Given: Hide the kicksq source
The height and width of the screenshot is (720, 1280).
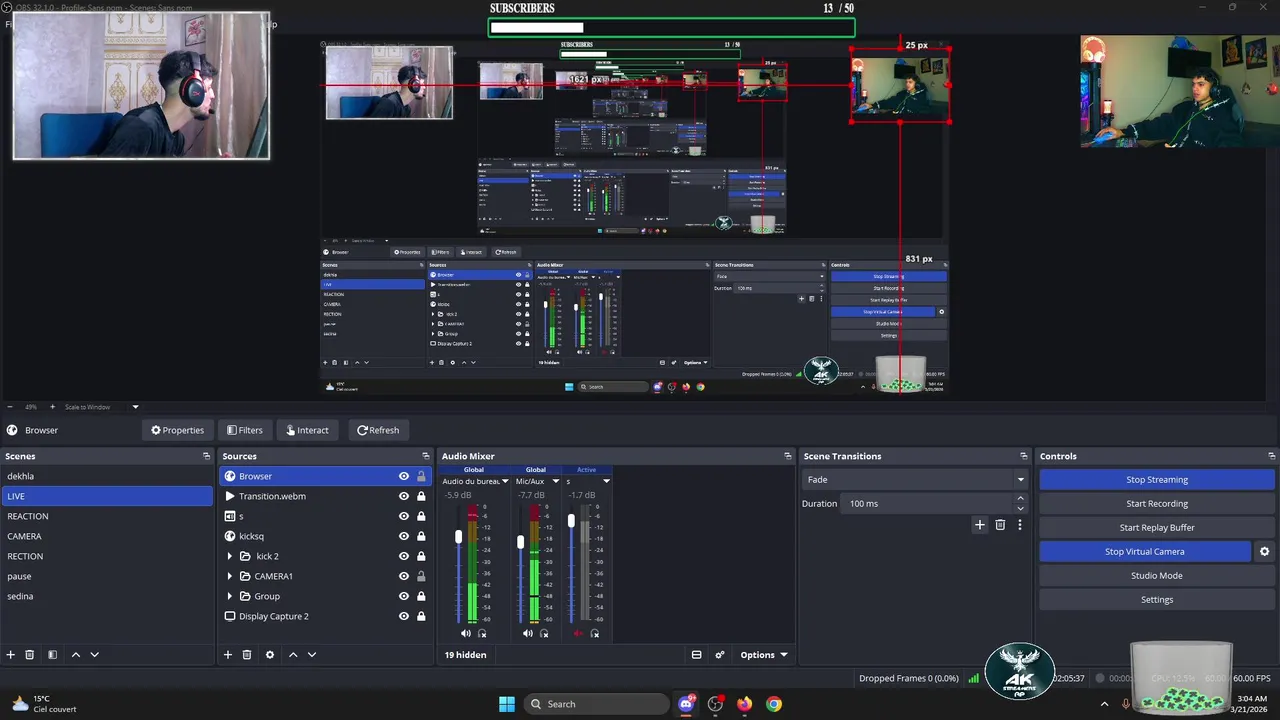Looking at the screenshot, I should point(404,536).
